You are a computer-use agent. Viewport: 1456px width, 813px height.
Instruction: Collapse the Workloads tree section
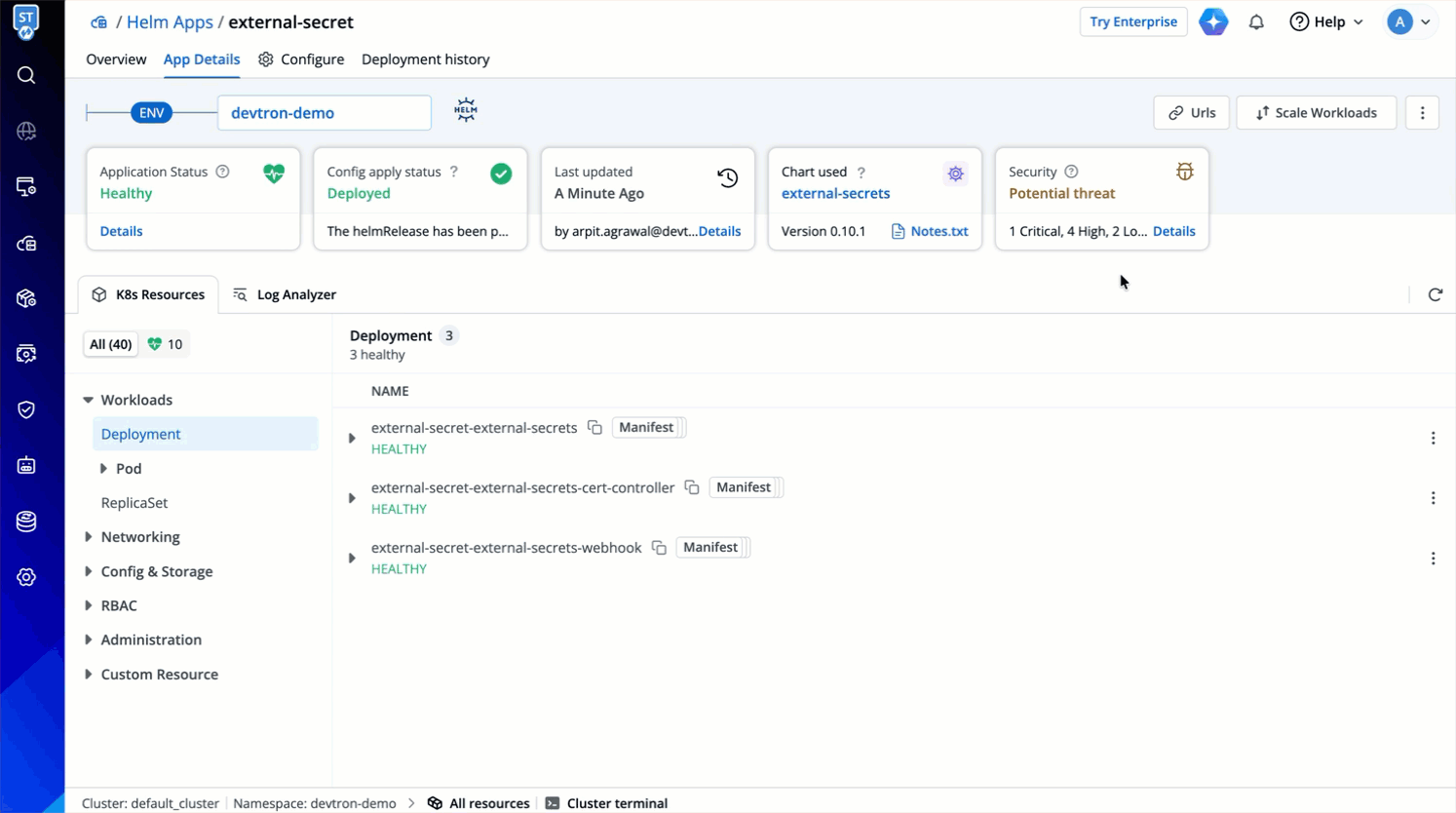click(89, 400)
